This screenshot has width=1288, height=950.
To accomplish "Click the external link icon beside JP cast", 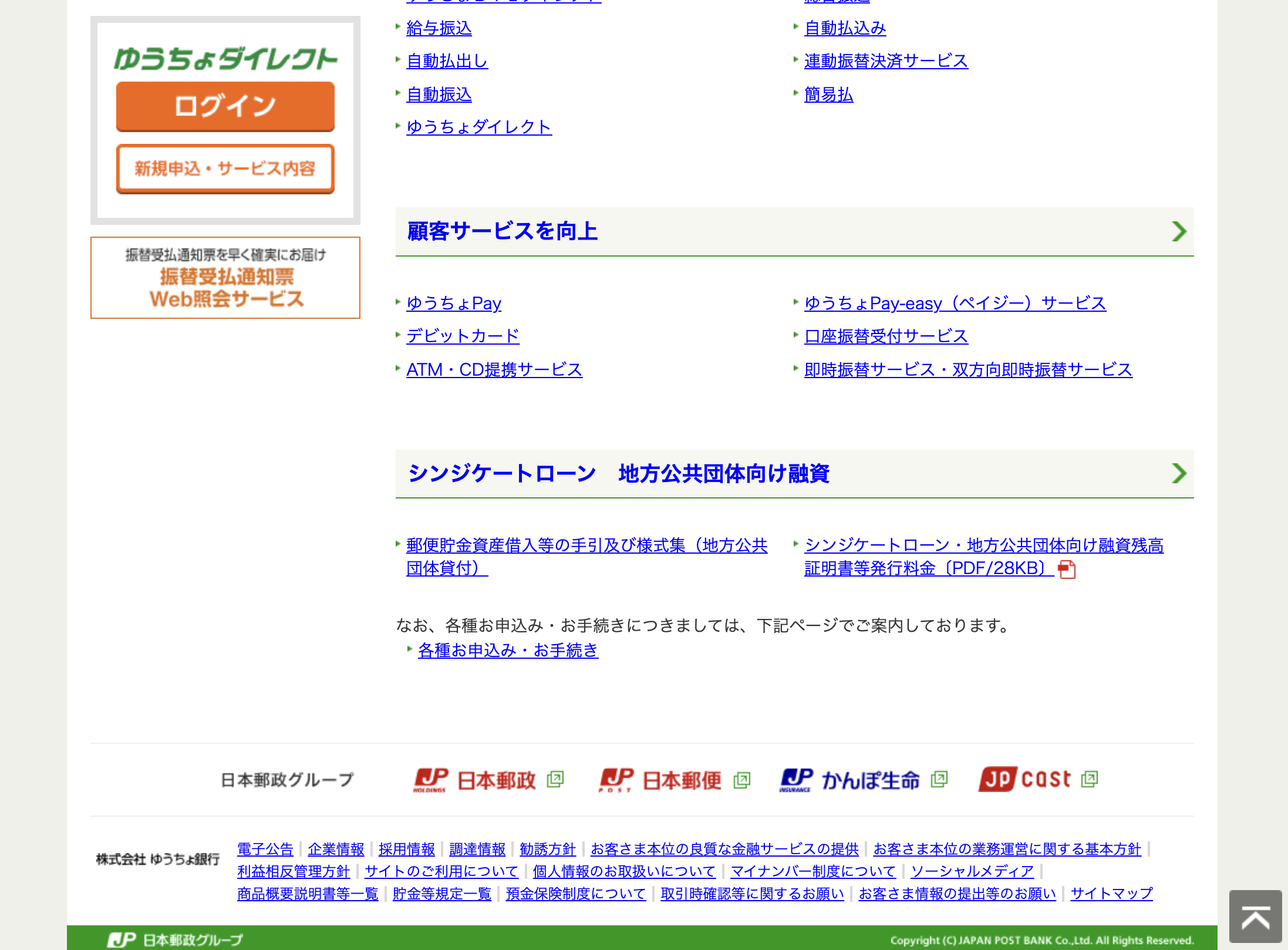I will (1090, 780).
